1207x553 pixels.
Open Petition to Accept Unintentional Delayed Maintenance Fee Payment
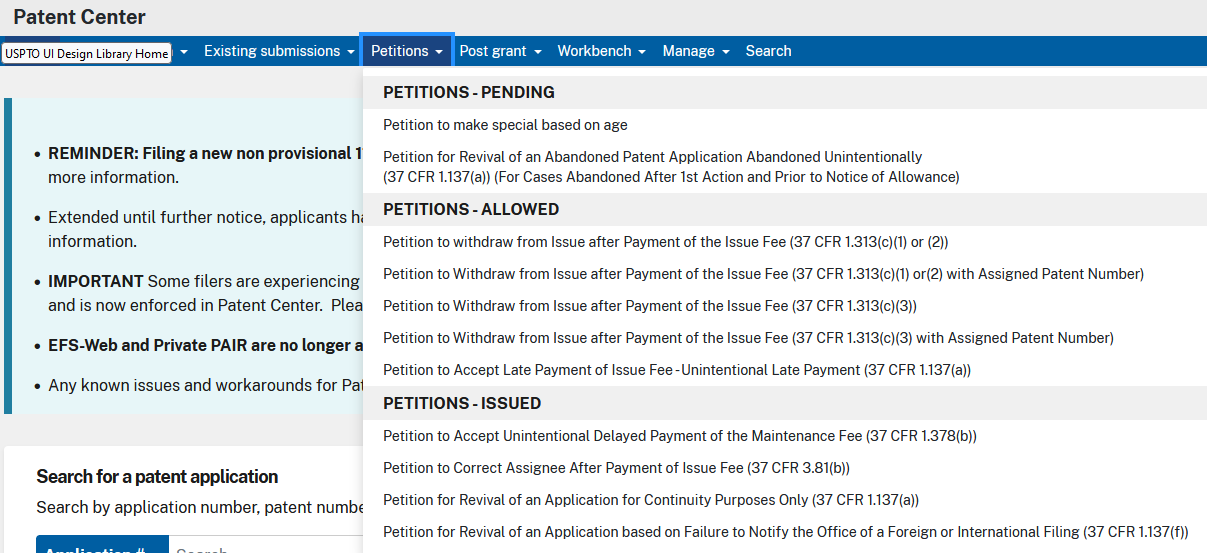tap(679, 436)
